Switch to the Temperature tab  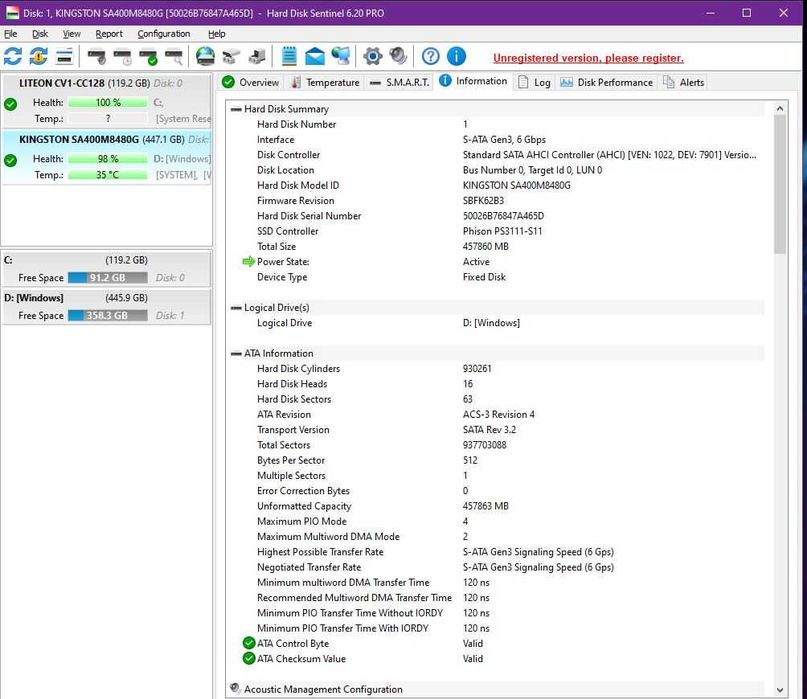tap(325, 82)
